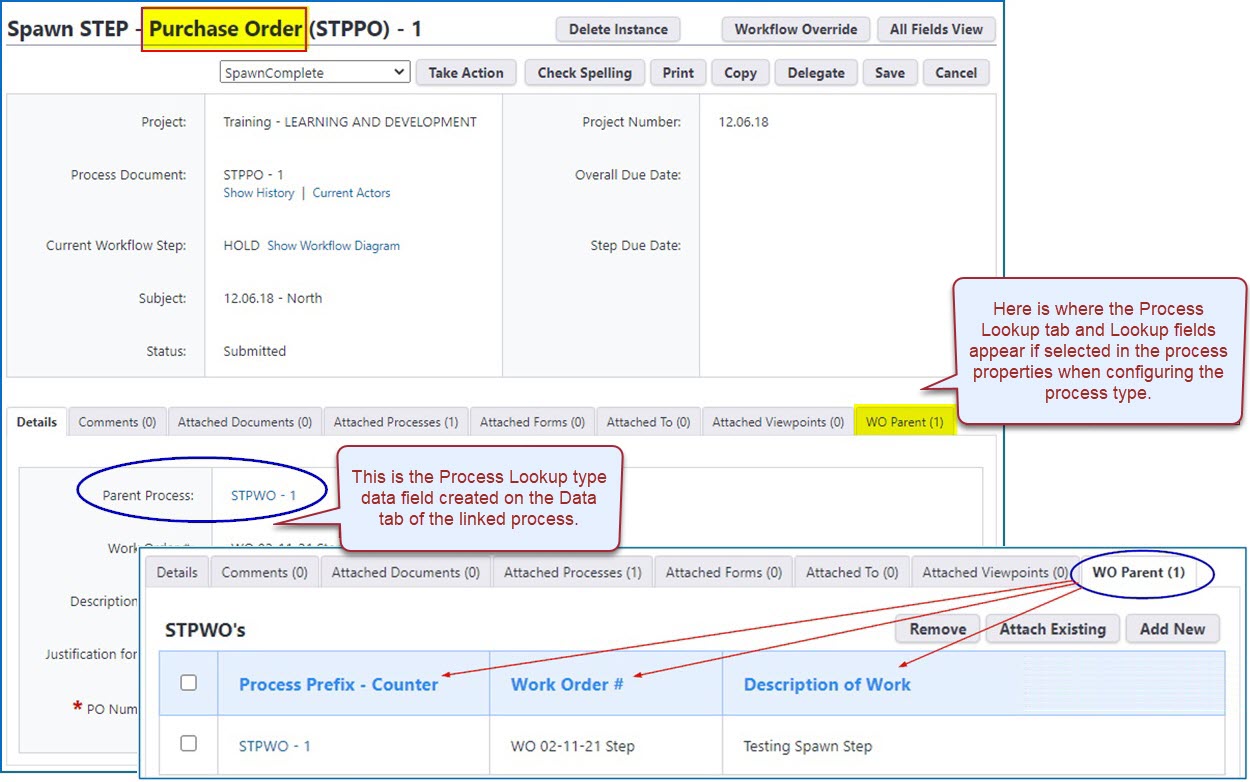The image size is (1250, 782).
Task: Open Workflow Override
Action: point(795,30)
